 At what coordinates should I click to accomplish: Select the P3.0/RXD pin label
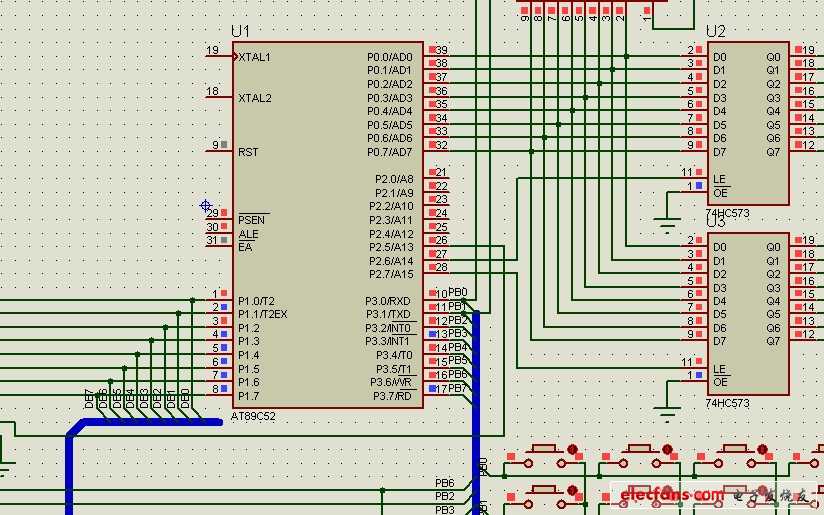click(x=388, y=301)
